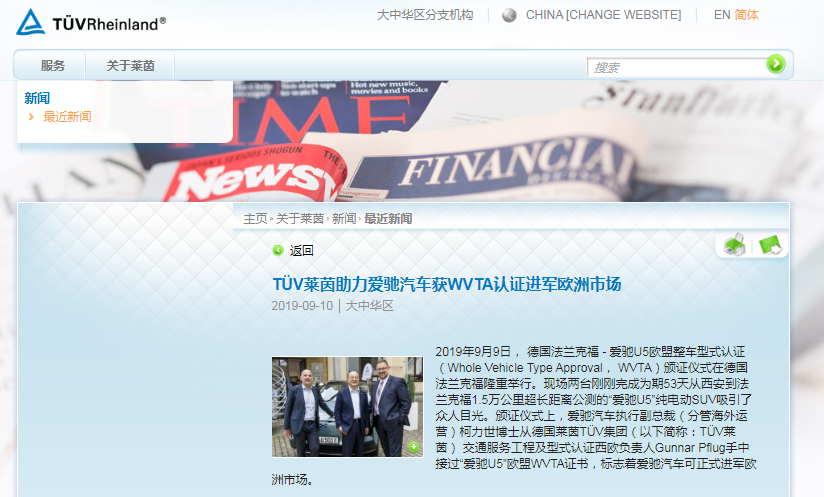The height and width of the screenshot is (497, 824).
Task: Click the globe icon beside CHINA
Action: click(509, 15)
